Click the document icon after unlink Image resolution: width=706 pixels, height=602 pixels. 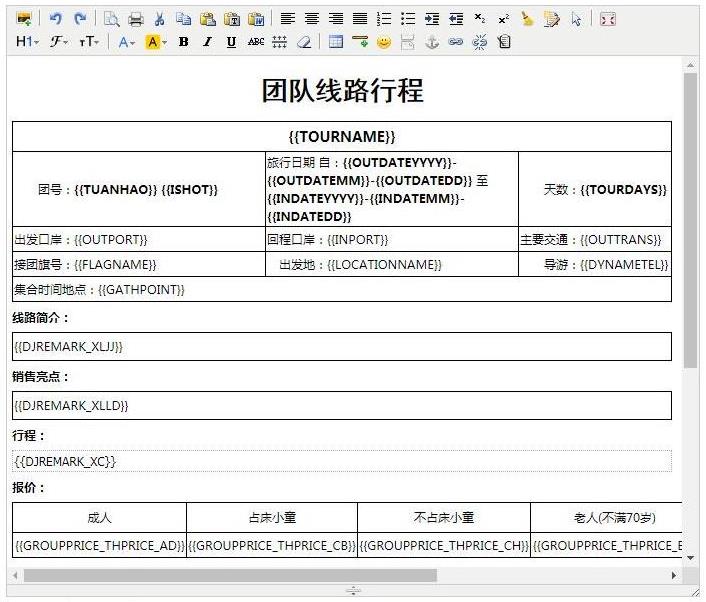[x=504, y=42]
